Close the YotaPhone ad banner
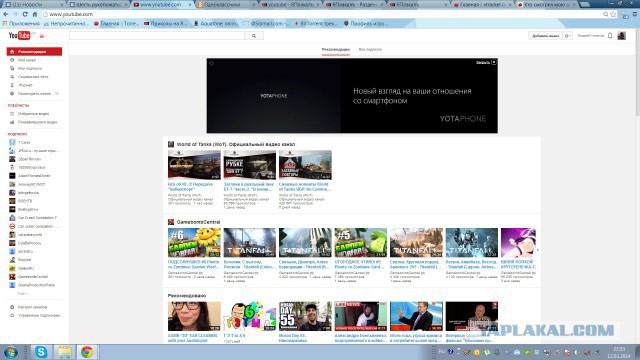640x360 pixels. tap(494, 62)
